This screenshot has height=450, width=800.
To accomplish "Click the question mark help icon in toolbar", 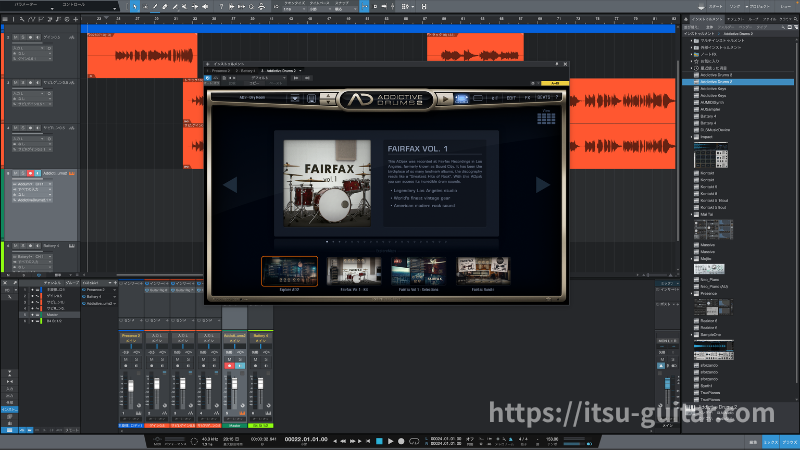I will pyautogui.click(x=221, y=7).
